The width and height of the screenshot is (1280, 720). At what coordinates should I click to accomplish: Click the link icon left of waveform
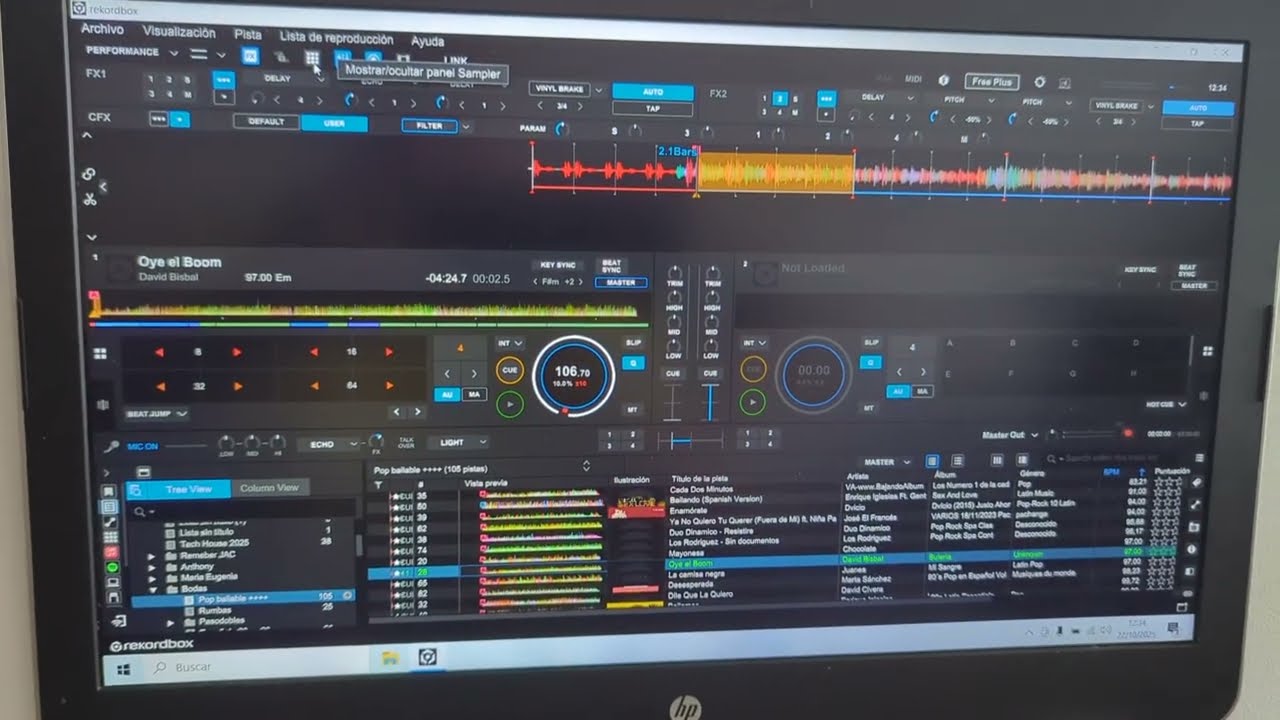pyautogui.click(x=88, y=174)
